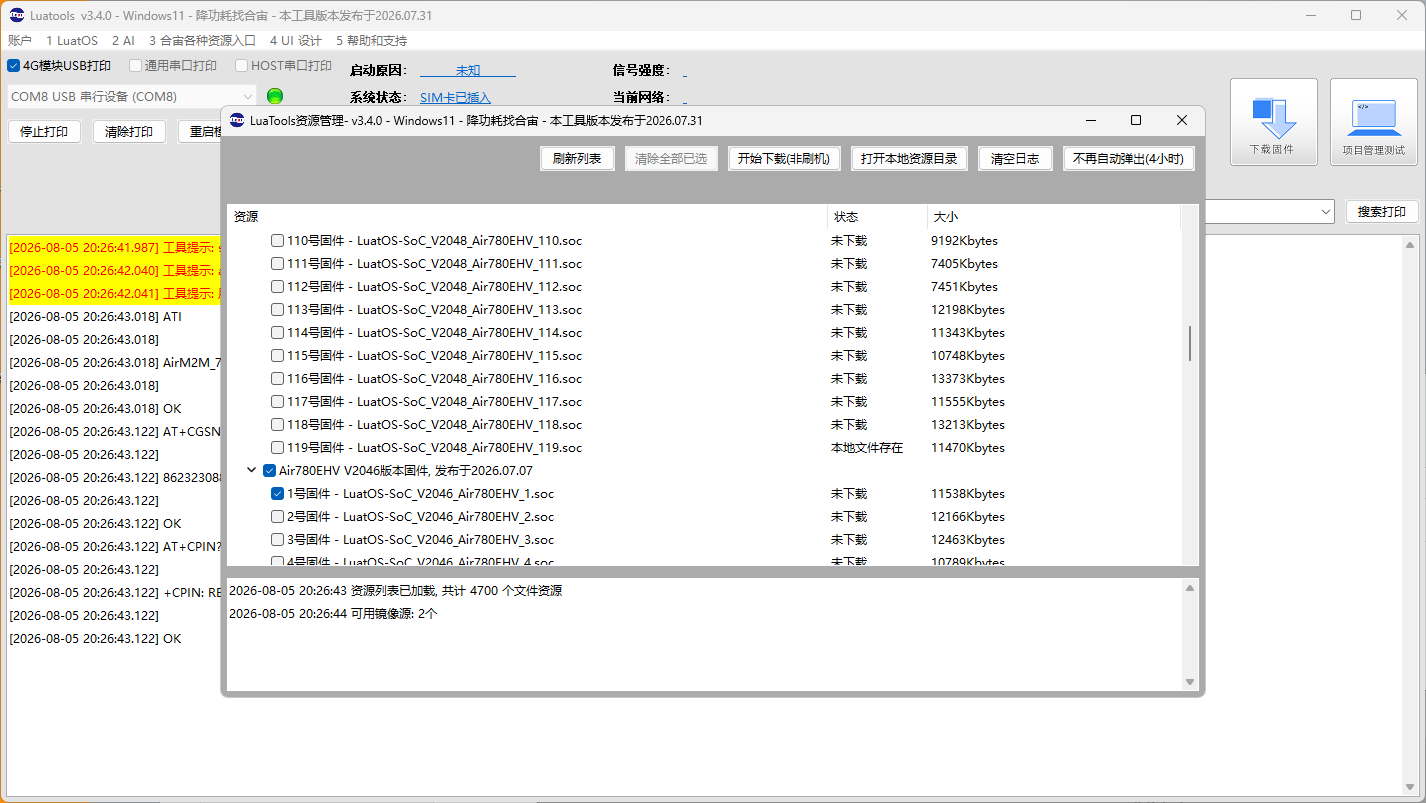Check the 117号固件 Air780EHV_117.soc checkbox
The image size is (1426, 803).
click(278, 402)
